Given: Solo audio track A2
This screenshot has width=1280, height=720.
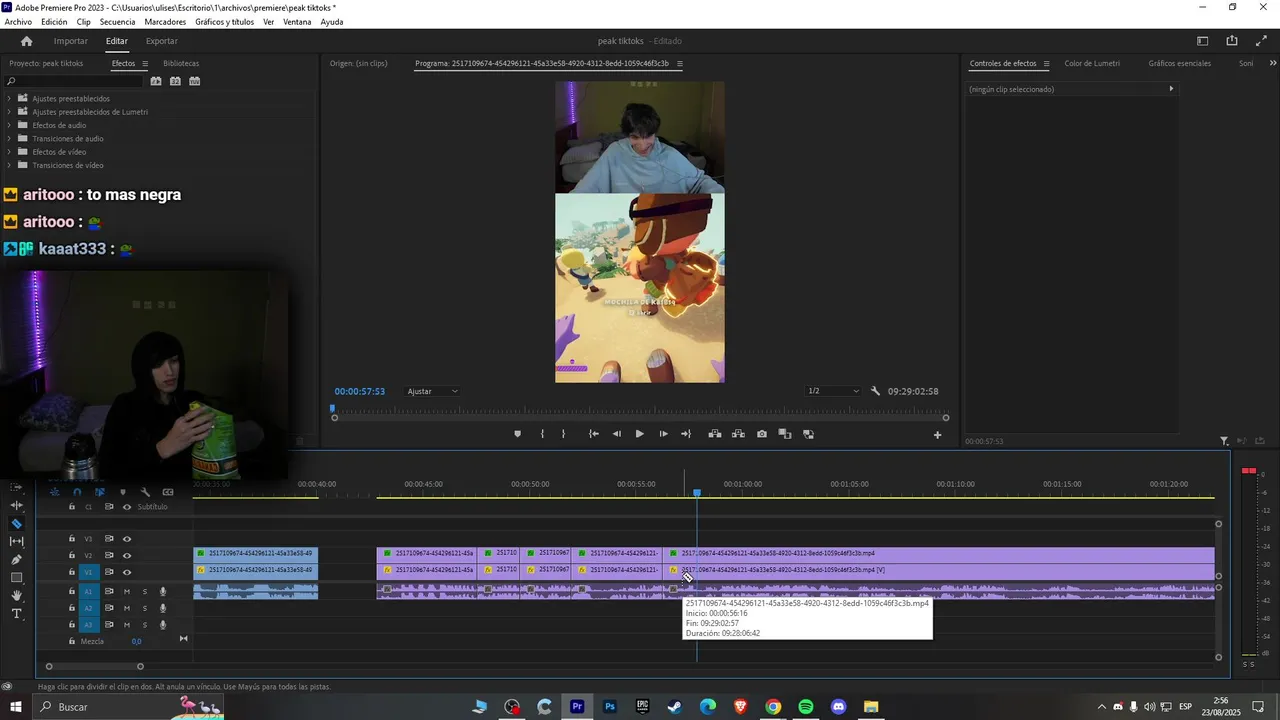Looking at the screenshot, I should [x=144, y=608].
